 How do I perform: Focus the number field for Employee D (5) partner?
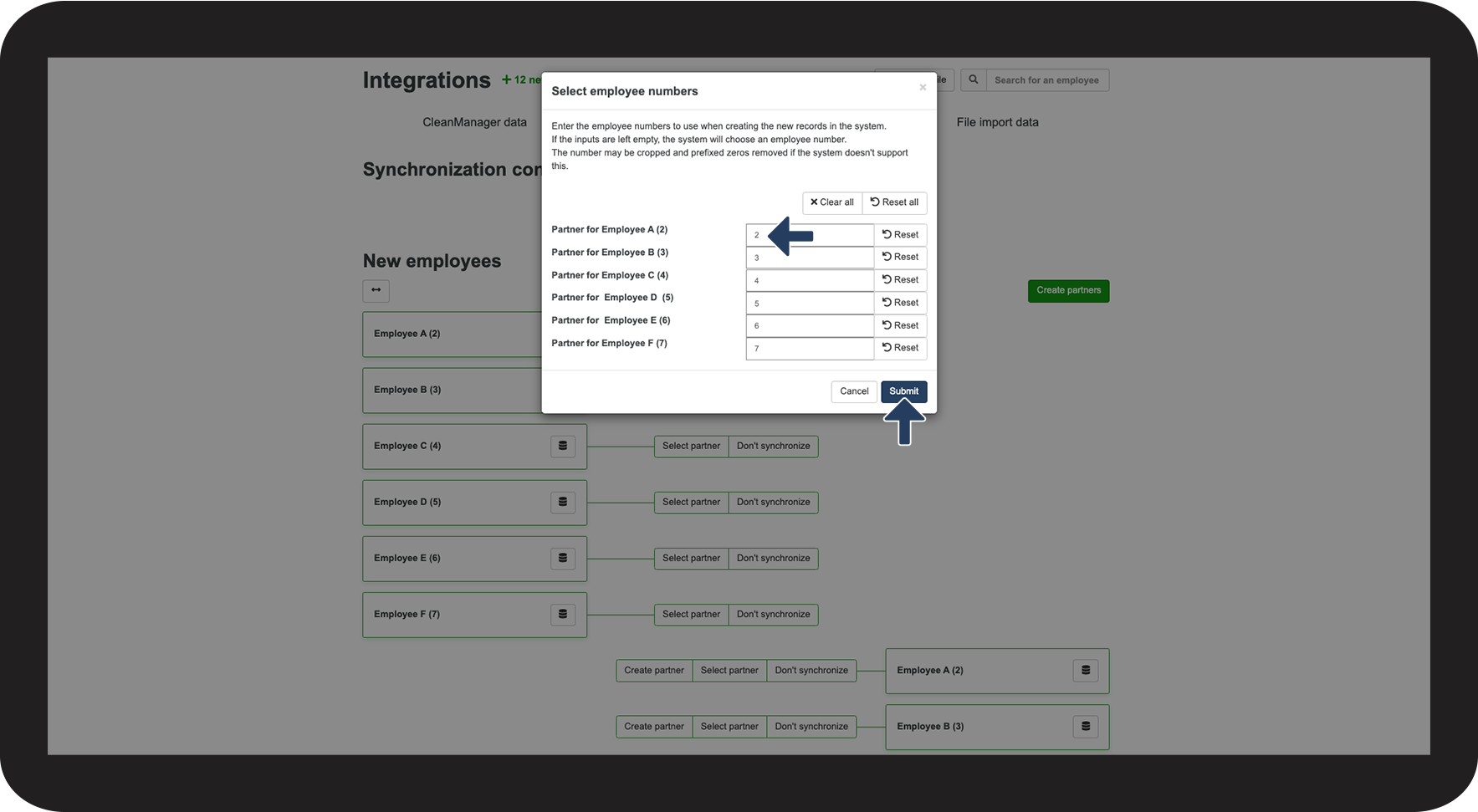point(810,303)
